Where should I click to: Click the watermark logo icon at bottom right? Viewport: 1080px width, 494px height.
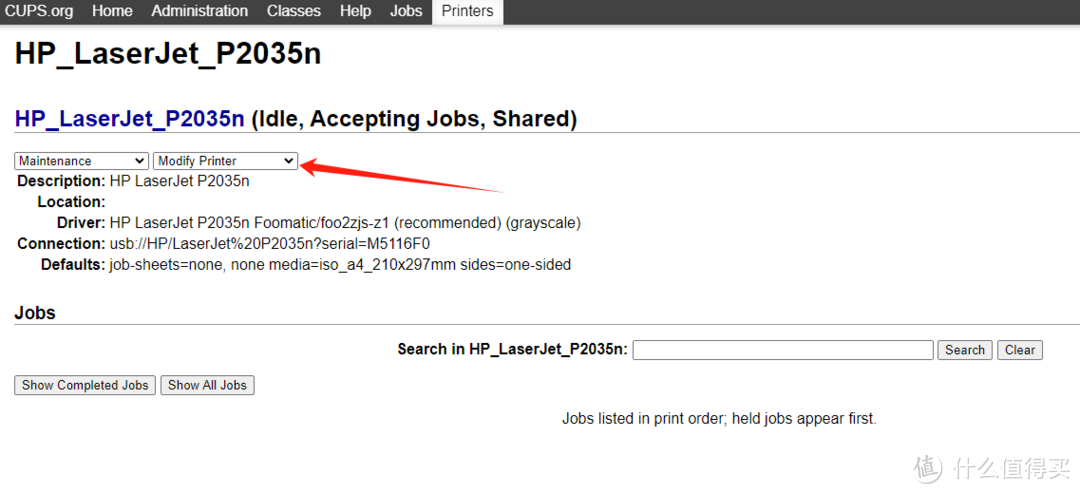pos(928,468)
